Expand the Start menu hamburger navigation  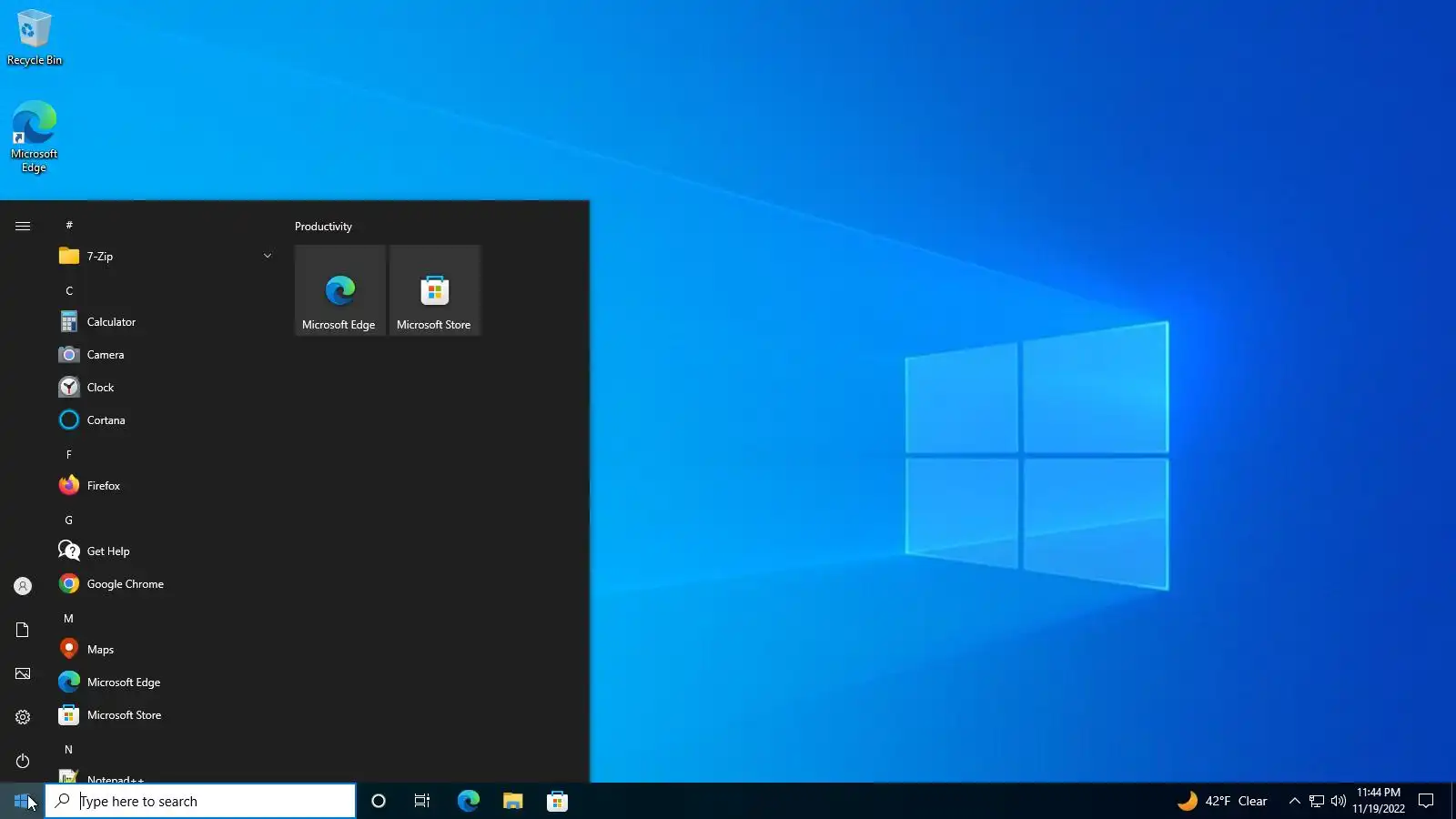point(23,226)
